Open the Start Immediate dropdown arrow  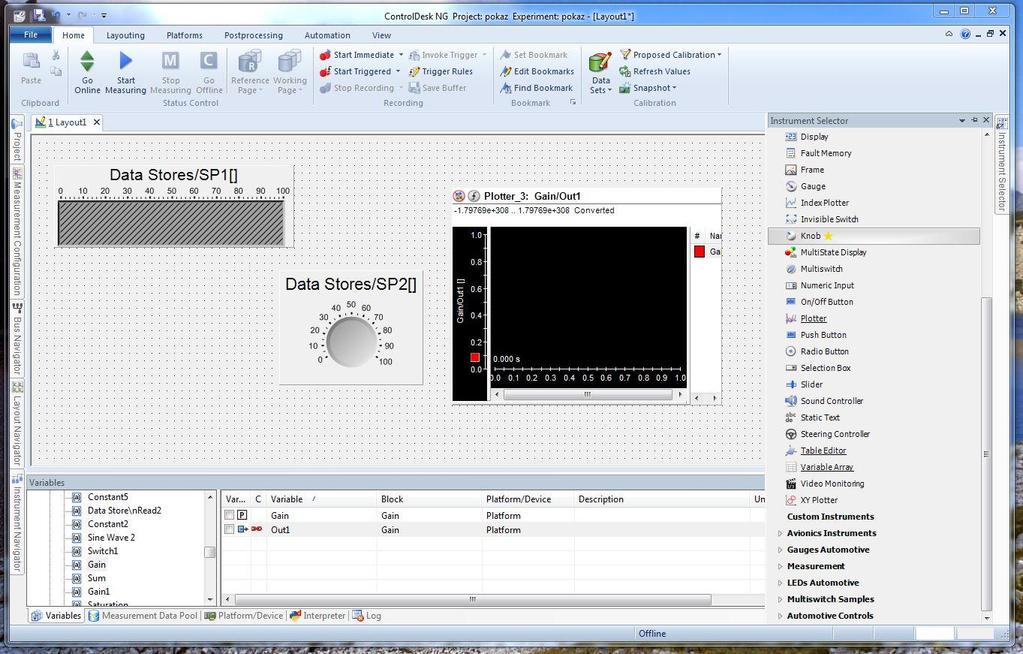click(x=401, y=55)
